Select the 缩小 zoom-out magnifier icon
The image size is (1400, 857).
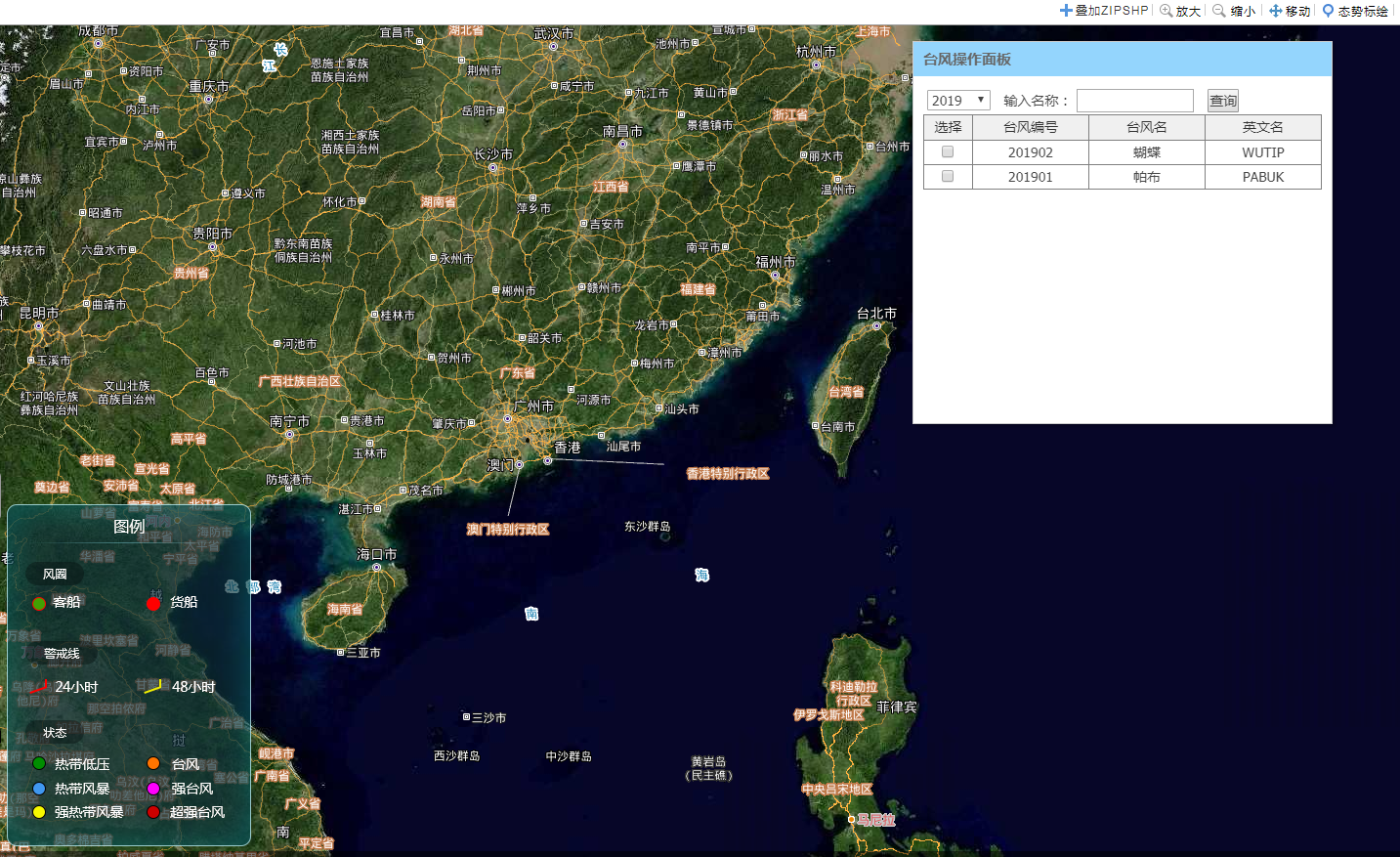click(x=1219, y=11)
